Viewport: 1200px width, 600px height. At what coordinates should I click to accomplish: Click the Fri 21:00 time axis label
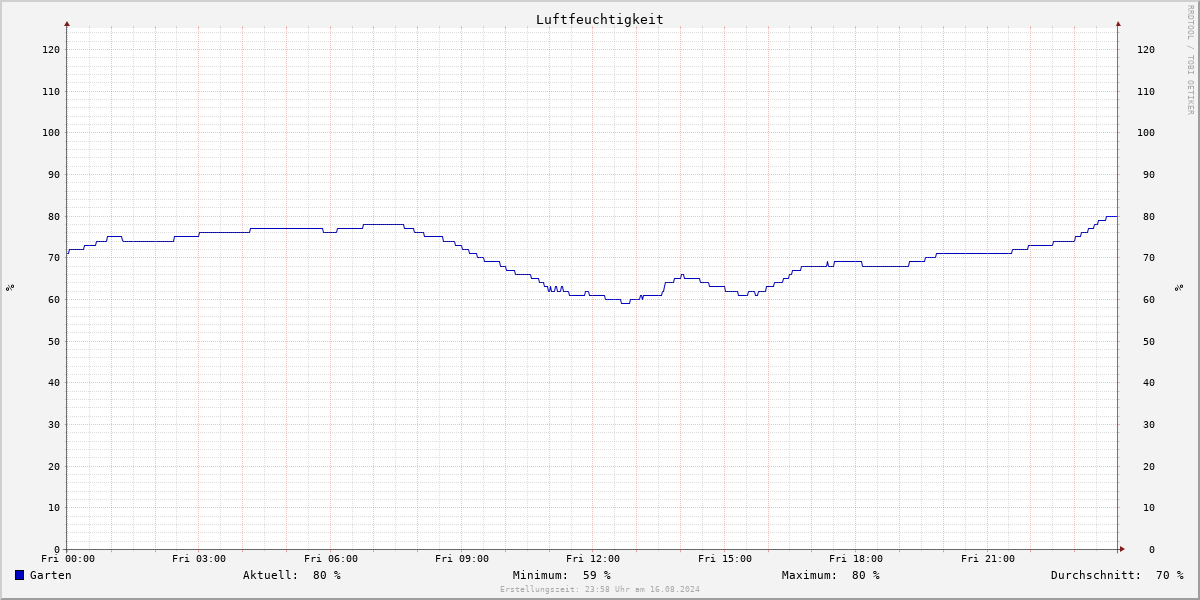[988, 559]
